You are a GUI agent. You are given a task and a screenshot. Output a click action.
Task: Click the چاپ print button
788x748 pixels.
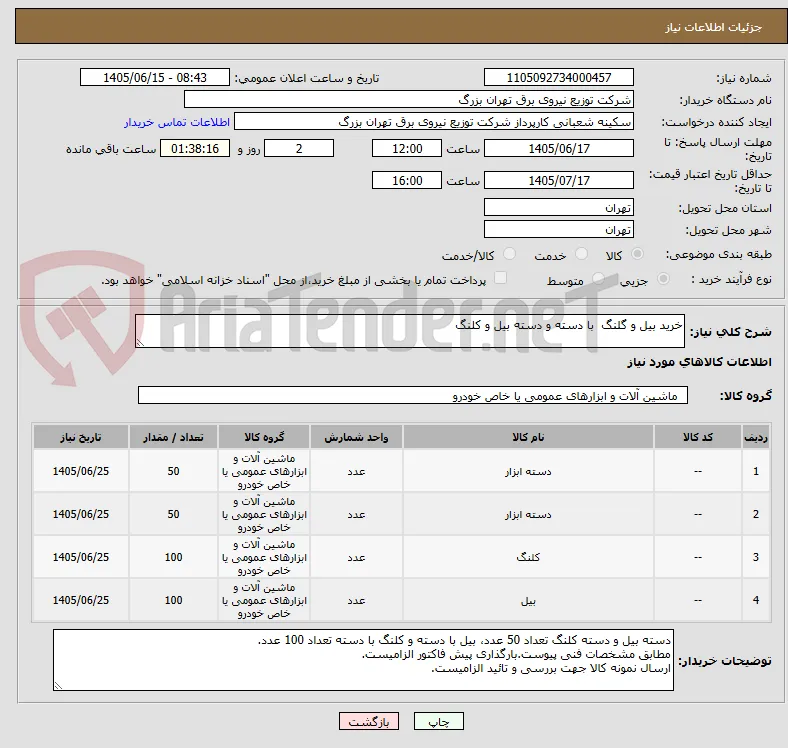coord(439,721)
